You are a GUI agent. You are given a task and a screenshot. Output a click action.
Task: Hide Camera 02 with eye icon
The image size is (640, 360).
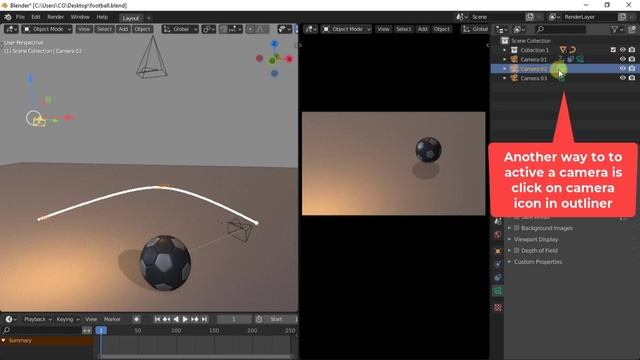(623, 69)
